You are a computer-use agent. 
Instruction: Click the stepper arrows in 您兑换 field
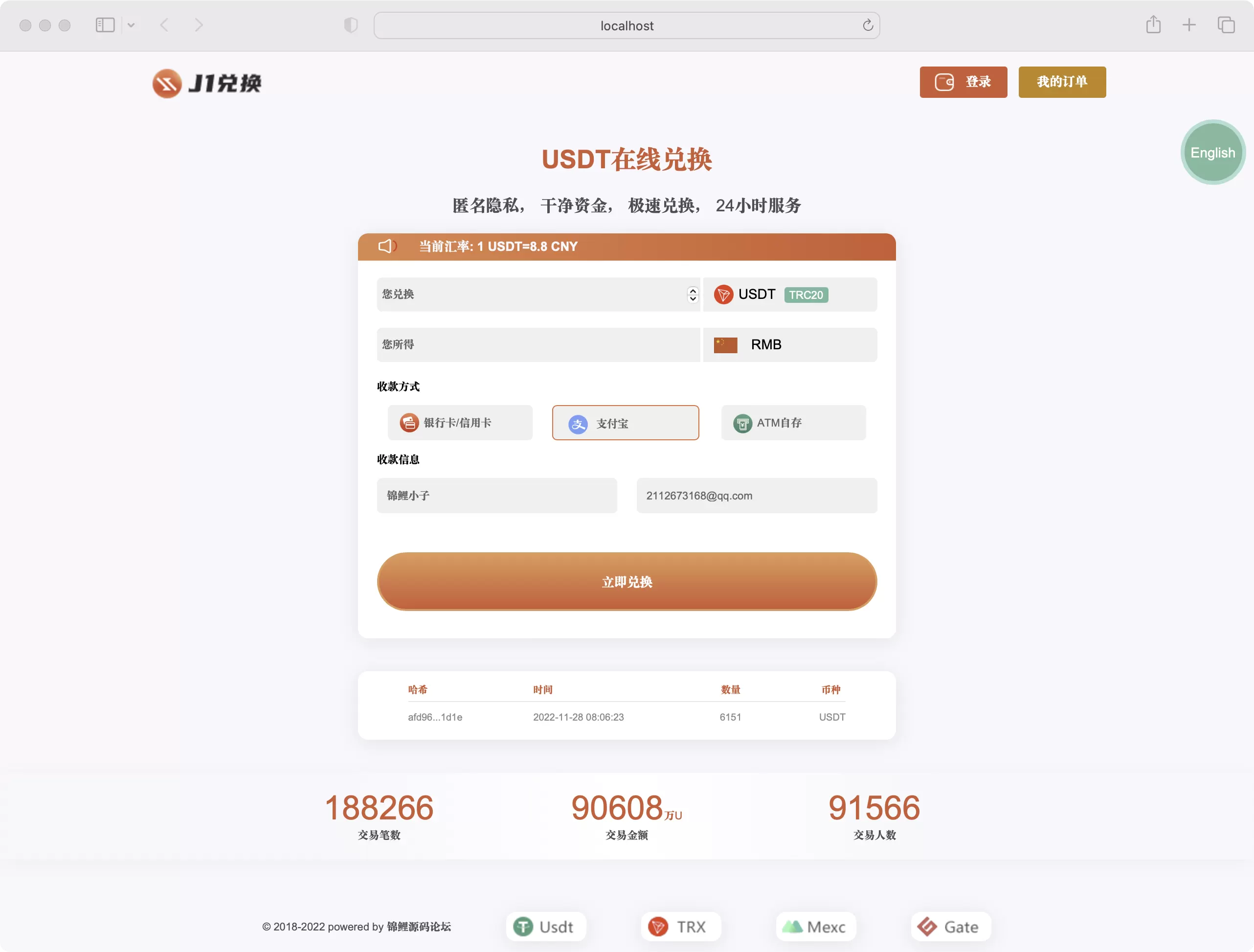(x=692, y=295)
